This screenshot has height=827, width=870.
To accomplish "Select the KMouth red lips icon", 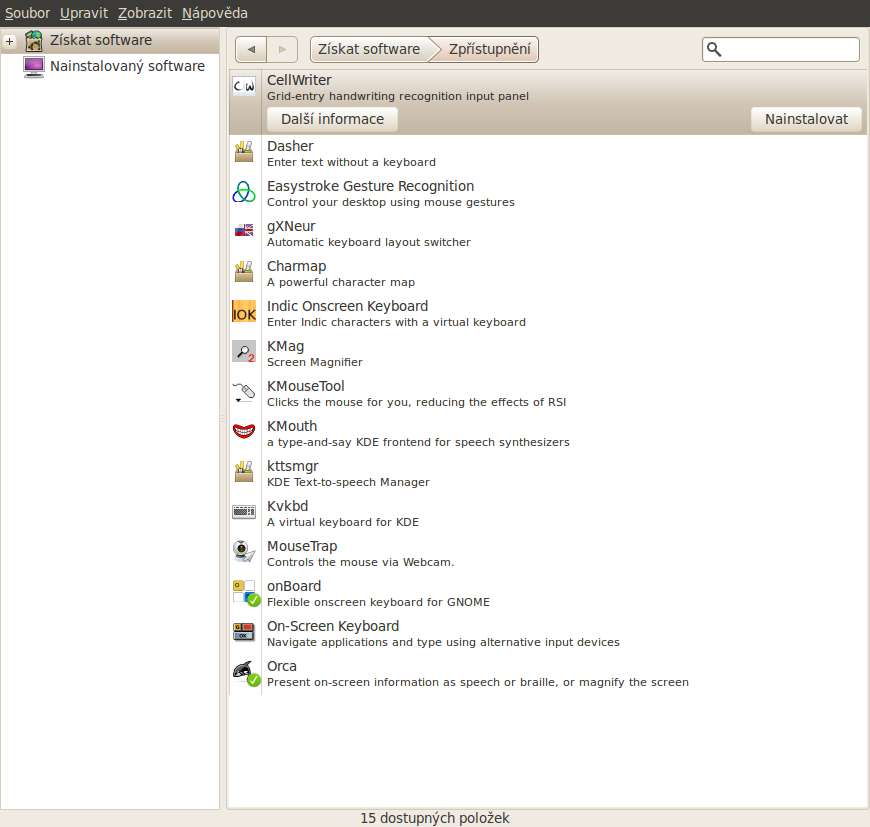I will click(244, 432).
